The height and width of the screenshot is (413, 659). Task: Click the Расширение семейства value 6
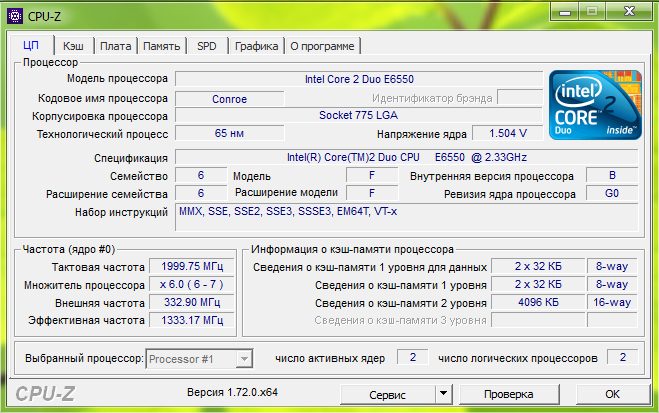201,193
